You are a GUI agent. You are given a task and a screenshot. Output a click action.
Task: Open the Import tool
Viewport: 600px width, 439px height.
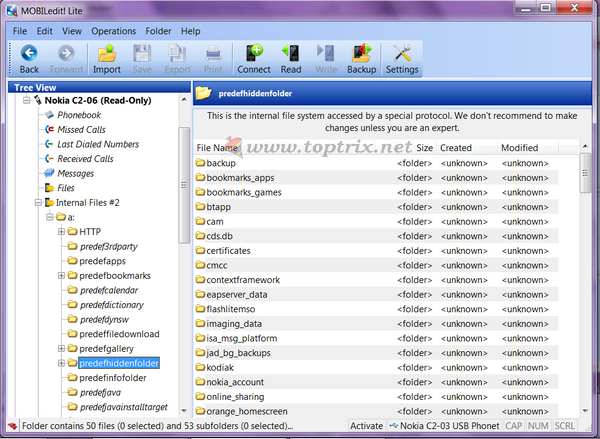107,59
